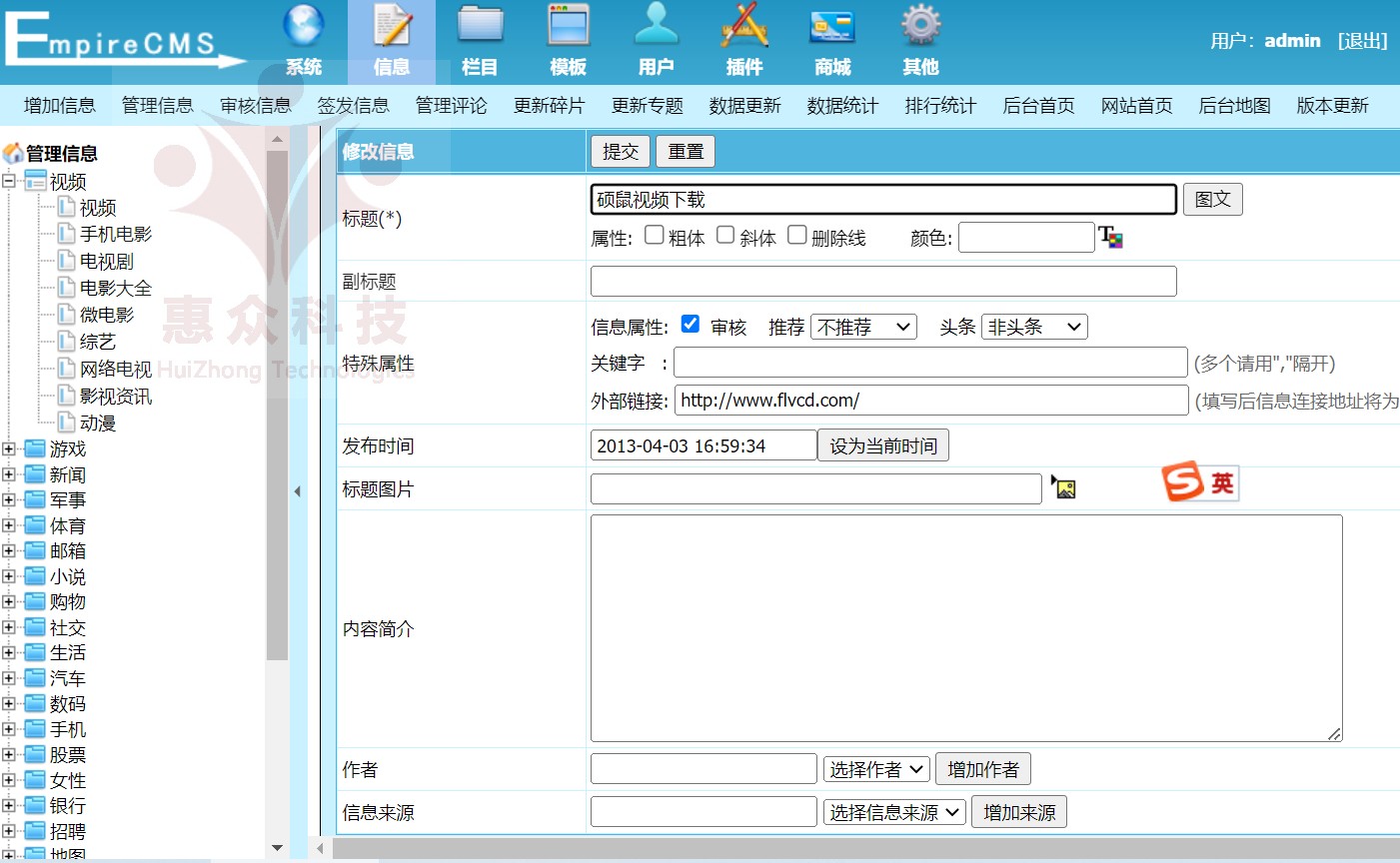Focus the 外部链接 URL field
This screenshot has height=863, width=1400.
[931, 401]
